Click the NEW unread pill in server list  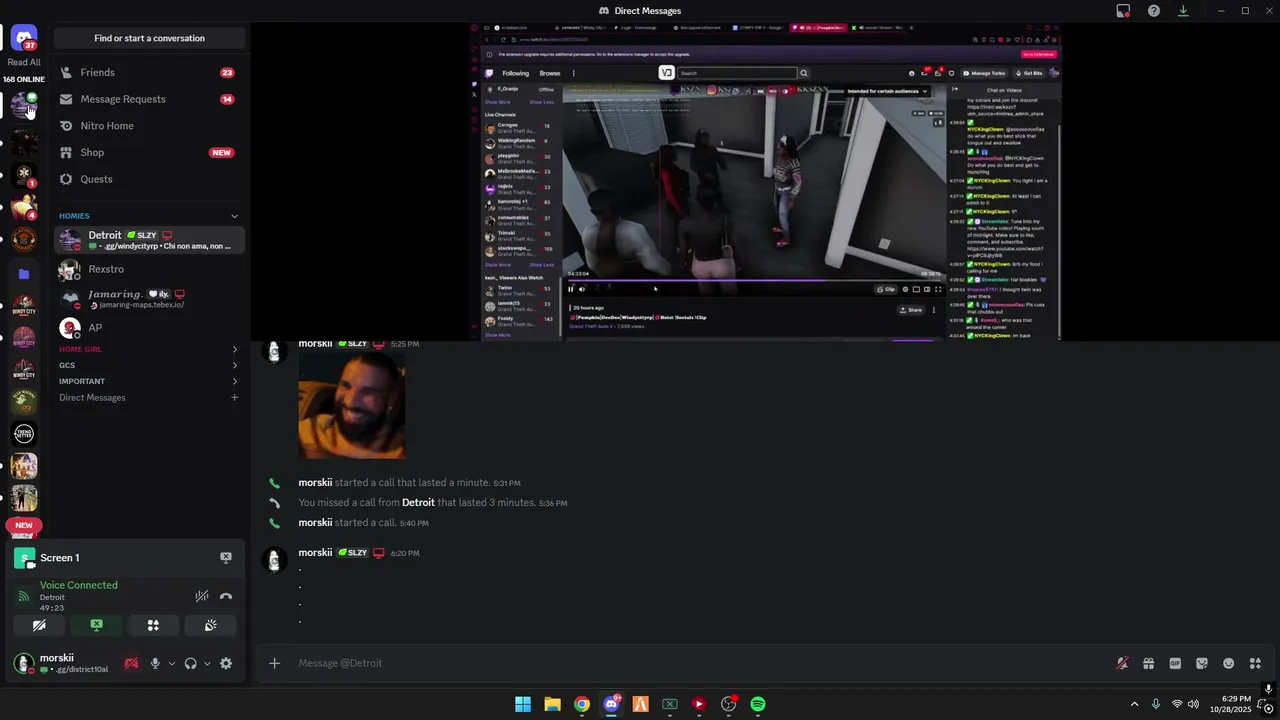(24, 525)
